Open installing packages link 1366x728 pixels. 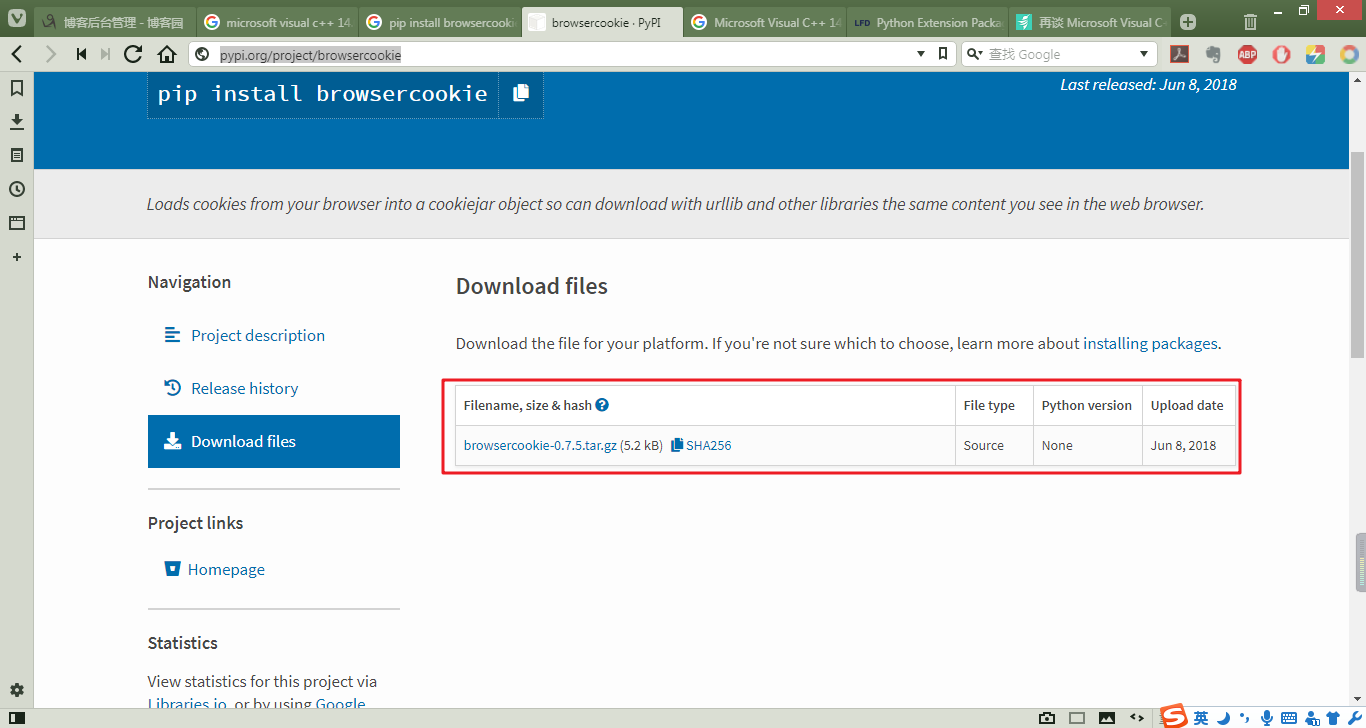[1150, 343]
